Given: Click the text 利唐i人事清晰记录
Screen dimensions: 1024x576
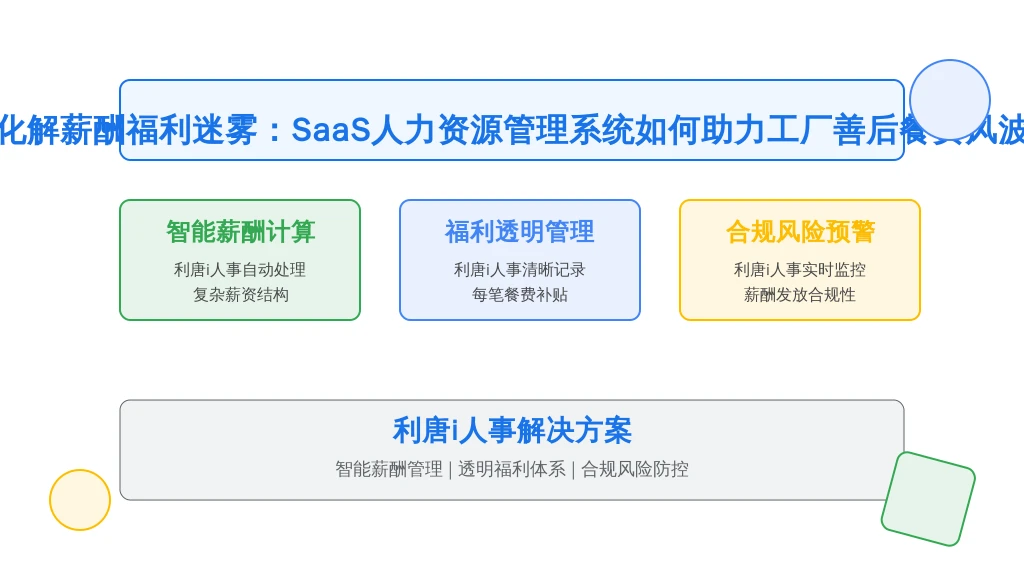Looking at the screenshot, I should point(520,270).
